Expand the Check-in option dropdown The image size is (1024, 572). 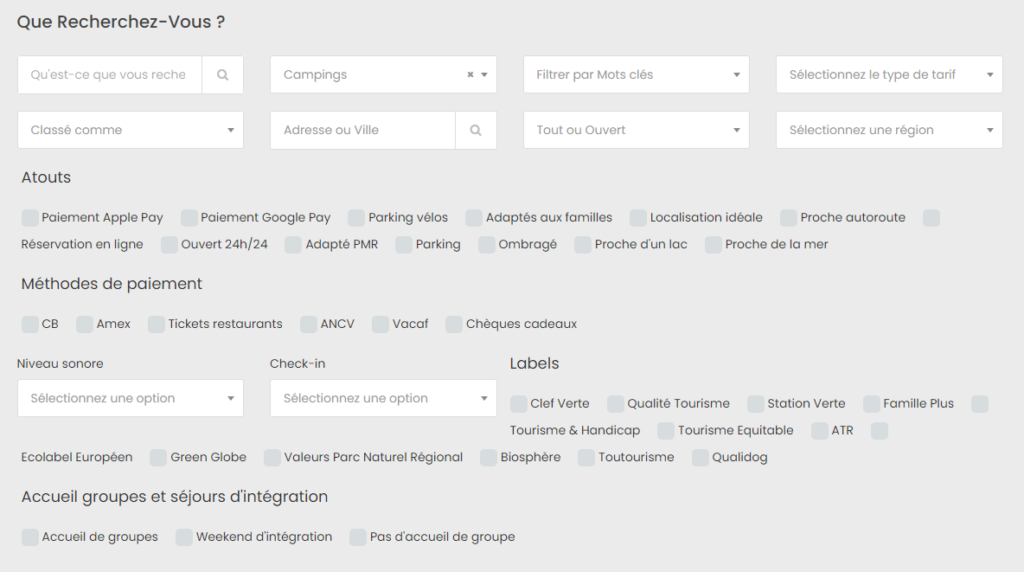383,398
